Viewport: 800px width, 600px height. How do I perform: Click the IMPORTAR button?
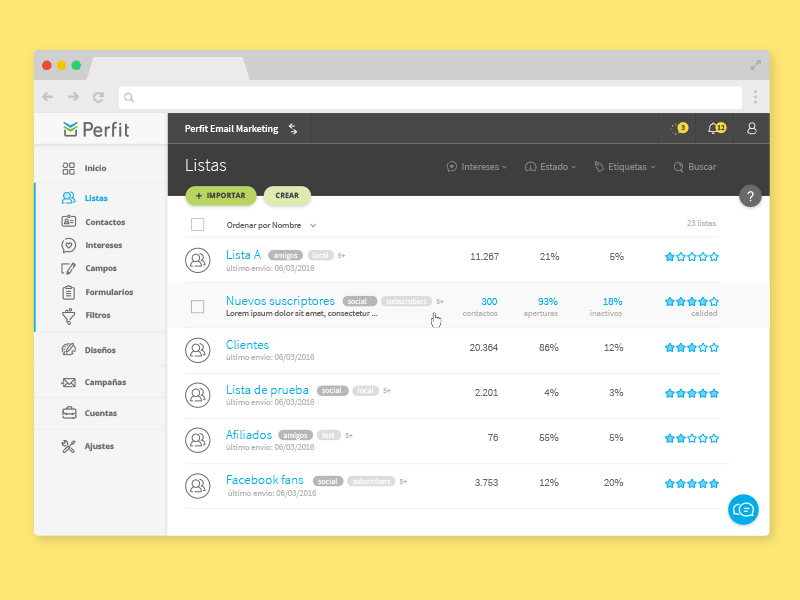[221, 196]
